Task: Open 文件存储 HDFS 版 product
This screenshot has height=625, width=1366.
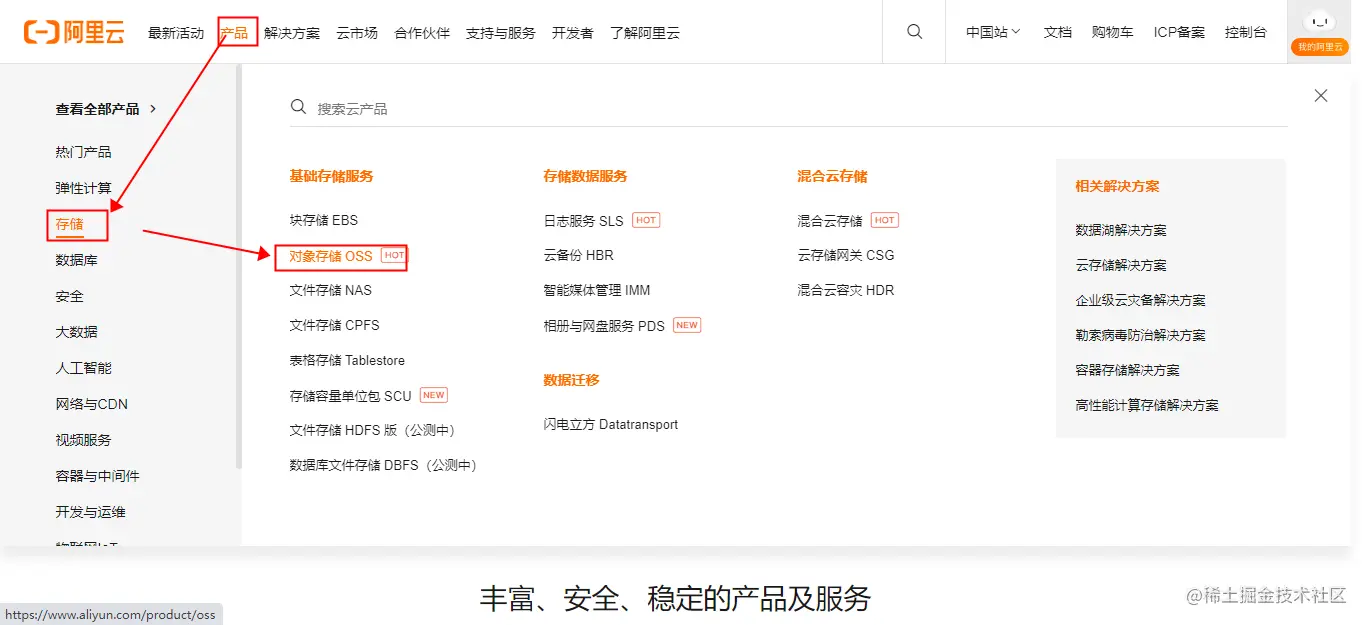Action: (373, 430)
